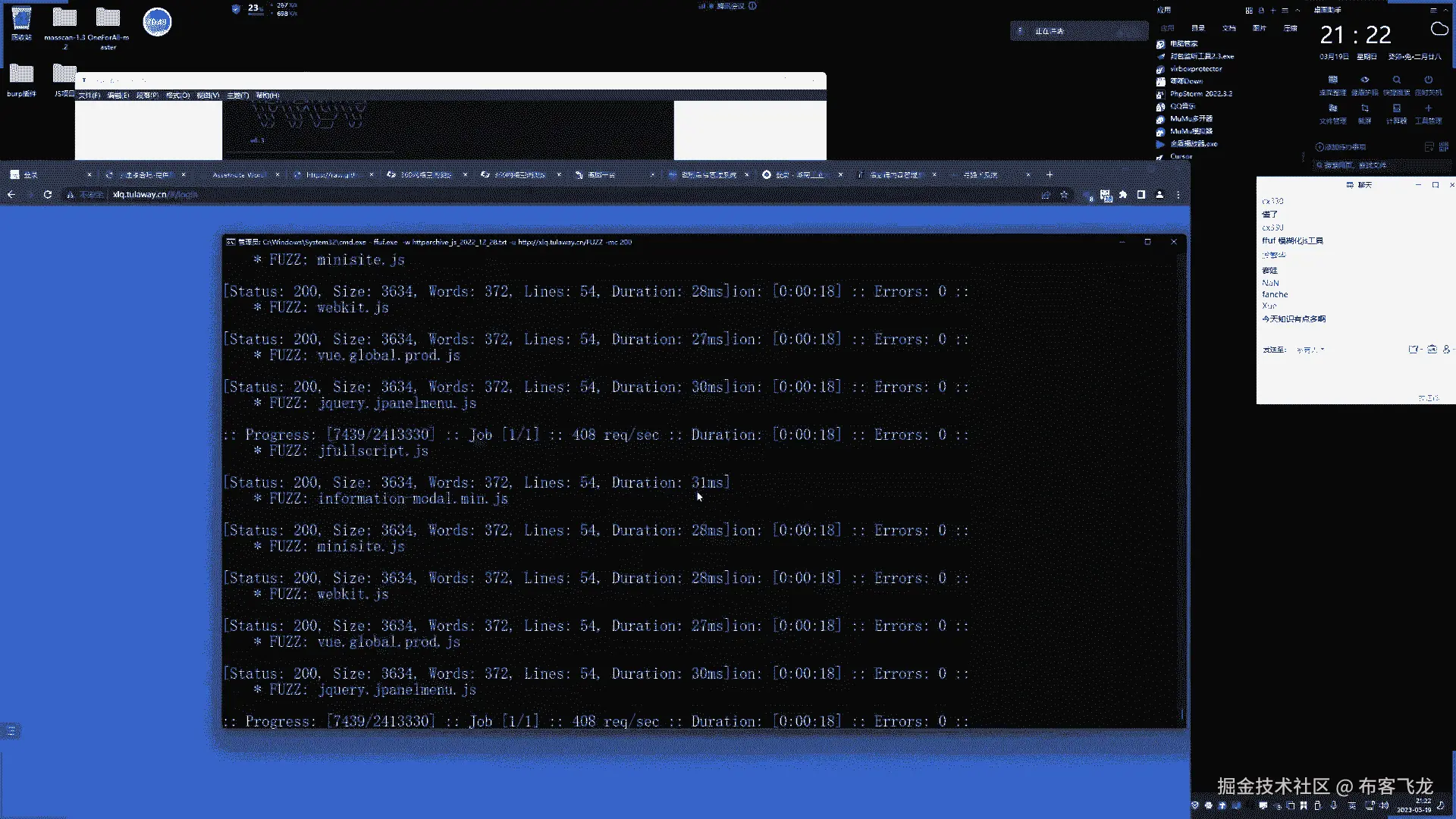The height and width of the screenshot is (819, 1456).
Task: Click 添加待办事项 add to-do link
Action: point(1341,147)
